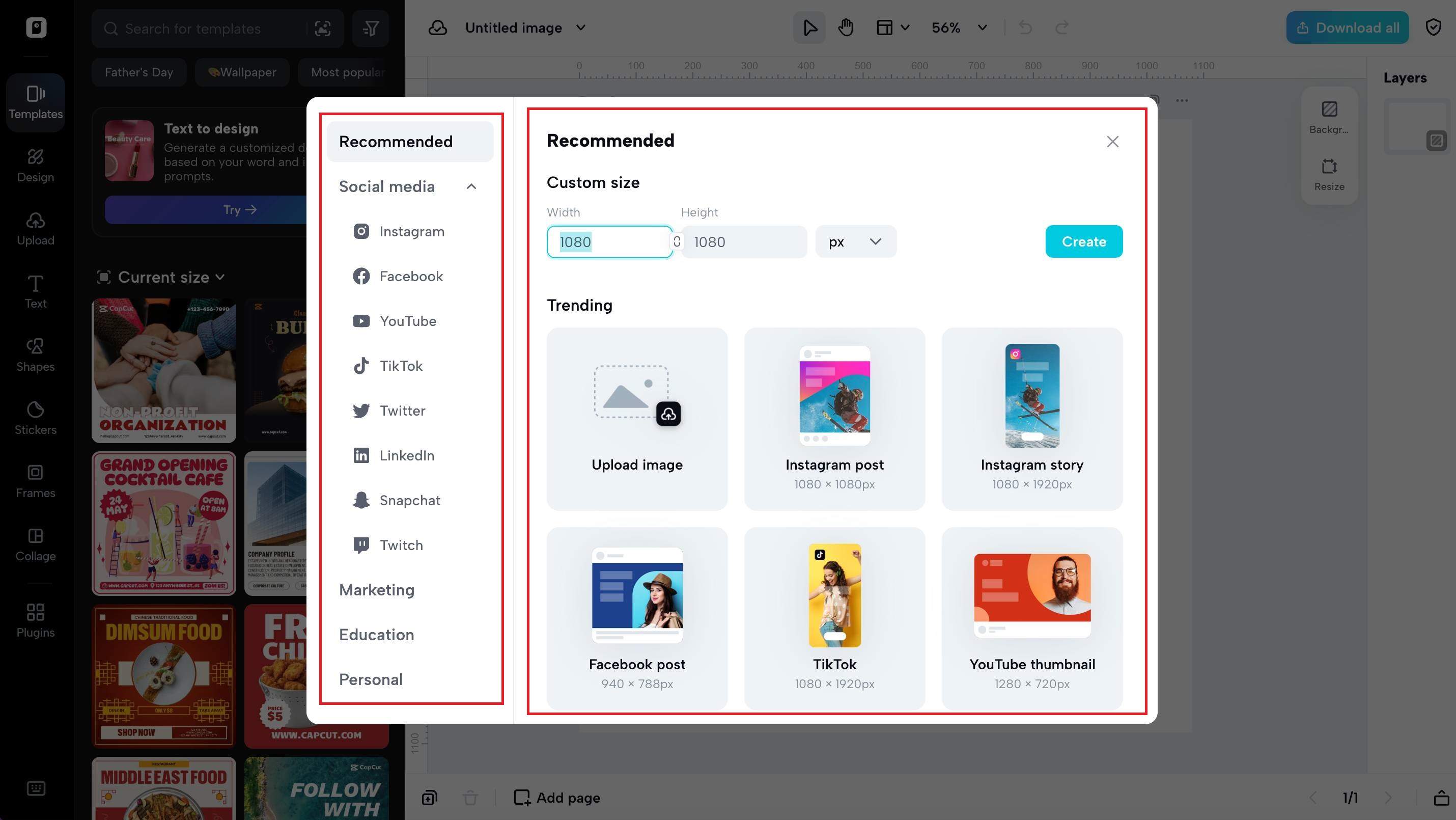
Task: Close the Recommended size dialog
Action: pyautogui.click(x=1112, y=142)
